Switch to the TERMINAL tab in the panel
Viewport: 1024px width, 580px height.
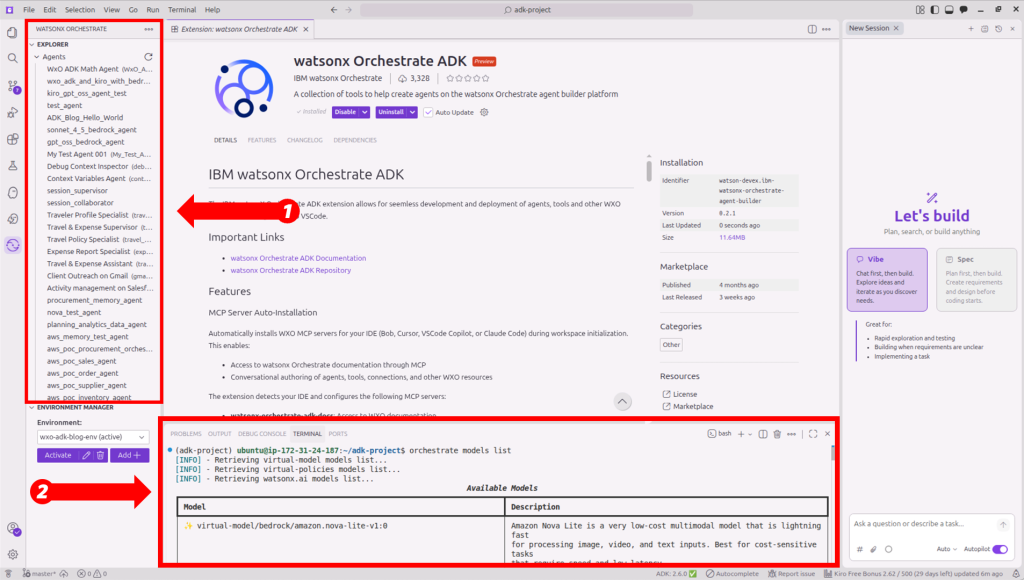pyautogui.click(x=307, y=434)
